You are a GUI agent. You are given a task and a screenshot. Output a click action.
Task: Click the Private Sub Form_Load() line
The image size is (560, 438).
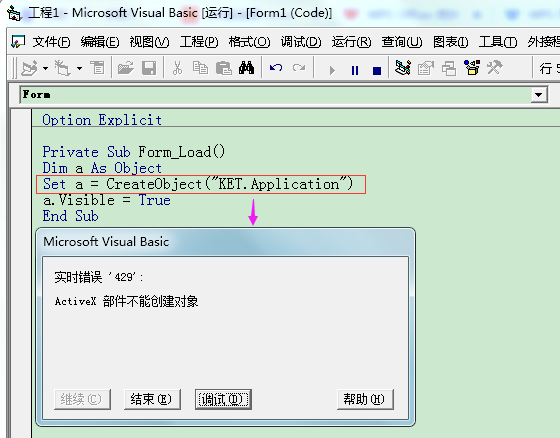[134, 152]
